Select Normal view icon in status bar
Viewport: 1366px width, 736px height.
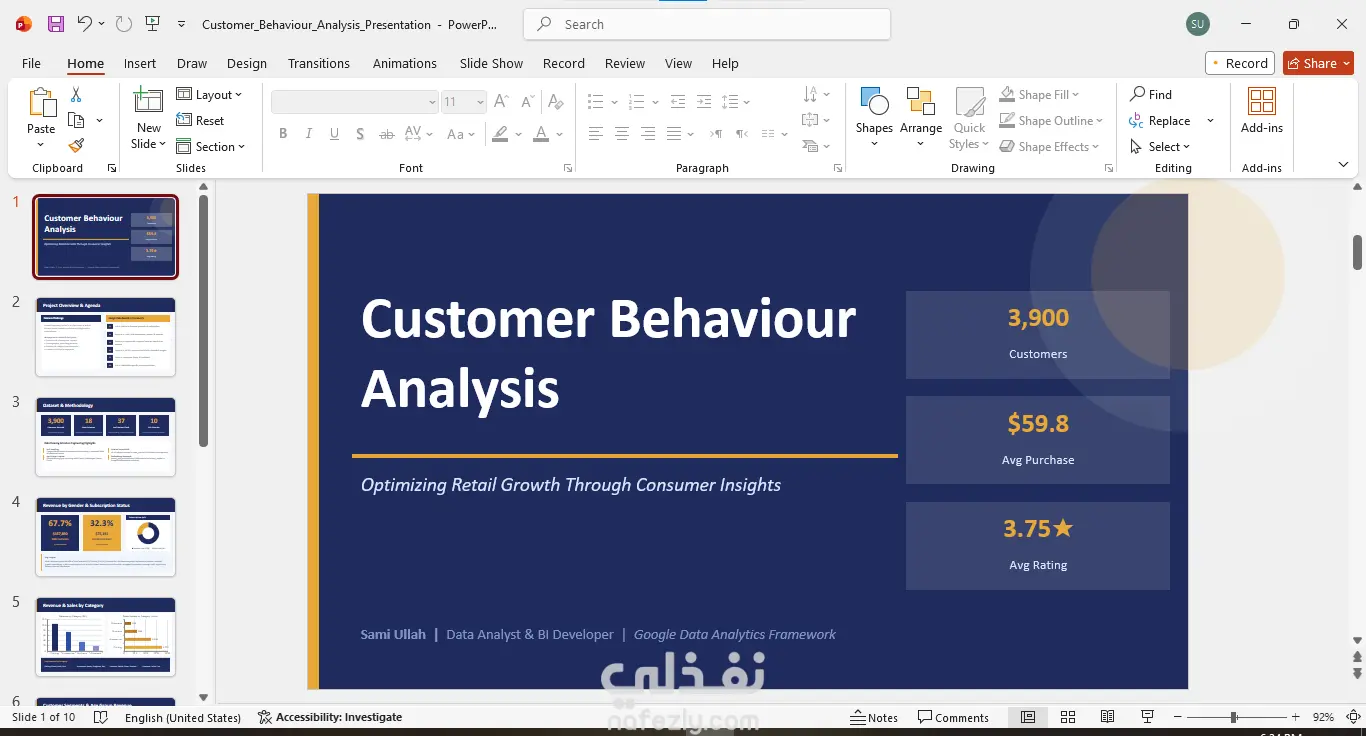1028,717
